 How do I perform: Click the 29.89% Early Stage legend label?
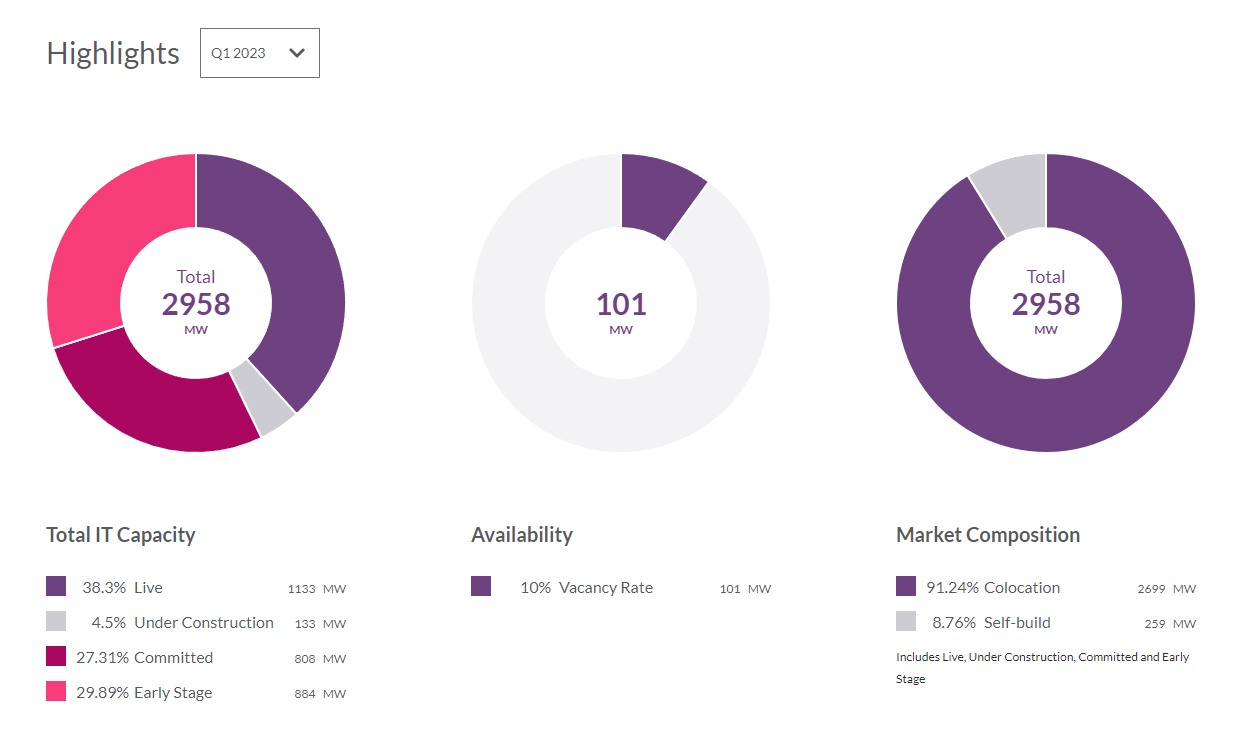point(144,693)
